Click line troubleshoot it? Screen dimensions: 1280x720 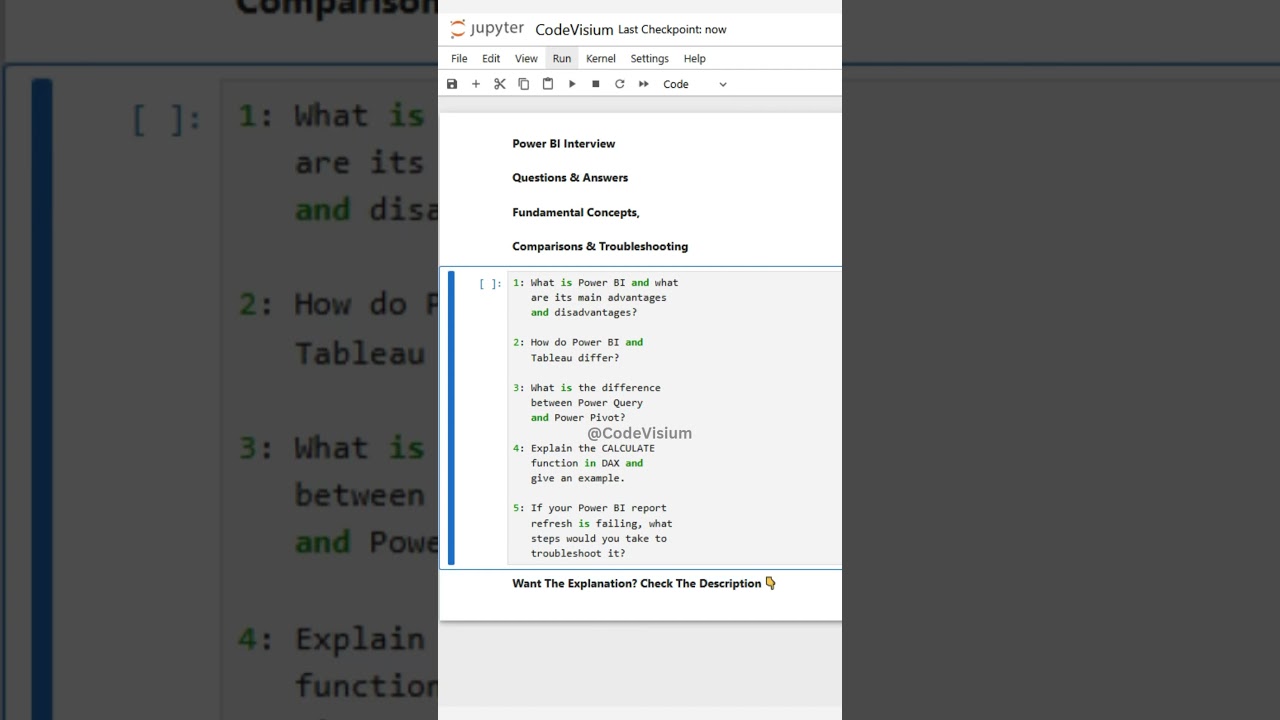(x=578, y=554)
